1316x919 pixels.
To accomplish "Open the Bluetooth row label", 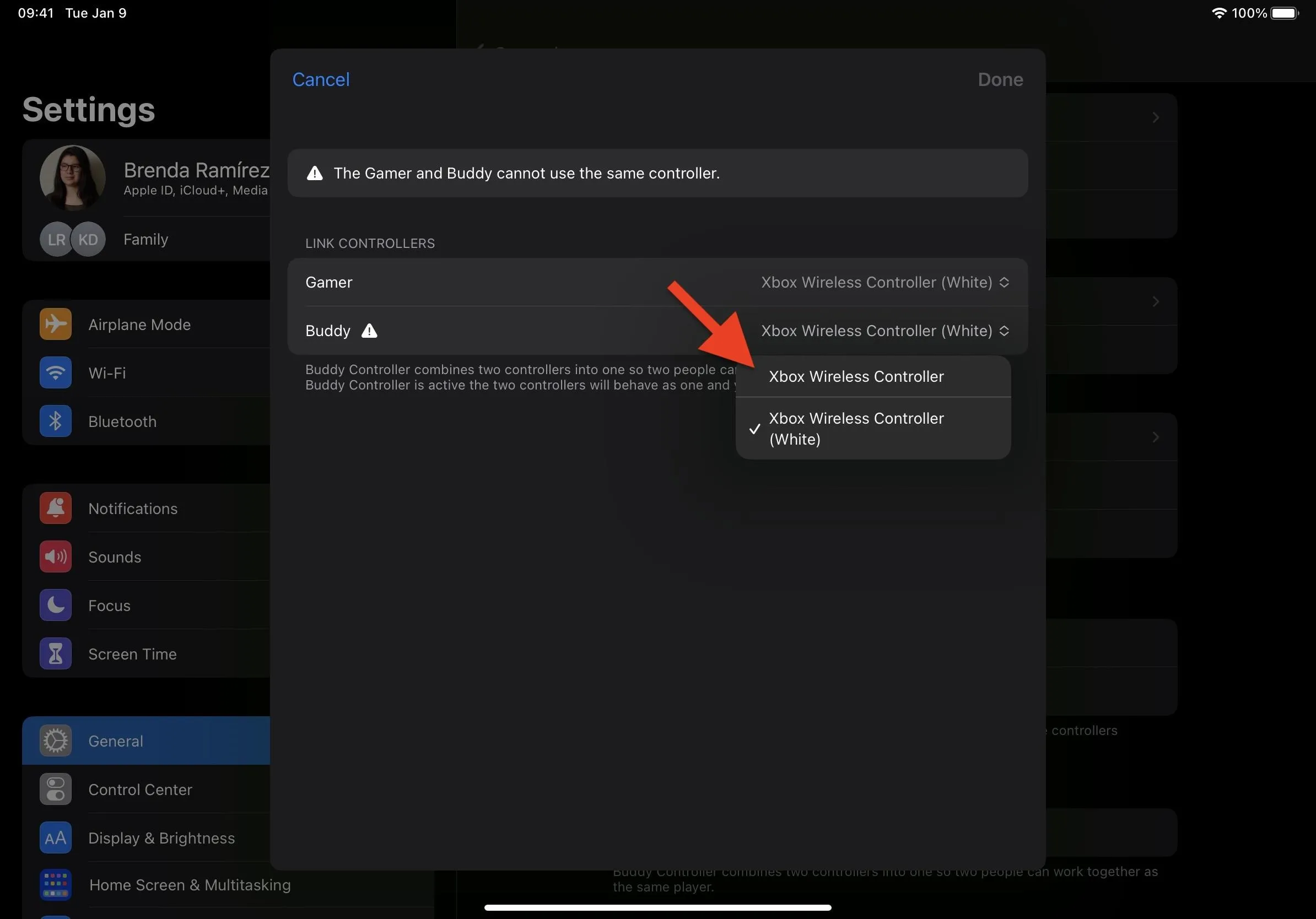I will click(123, 421).
